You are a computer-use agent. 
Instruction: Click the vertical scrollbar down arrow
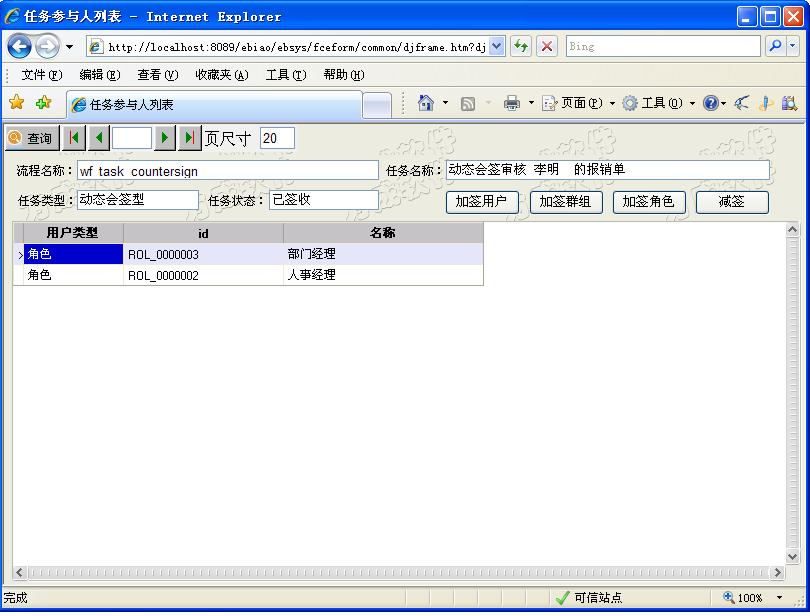[x=792, y=556]
